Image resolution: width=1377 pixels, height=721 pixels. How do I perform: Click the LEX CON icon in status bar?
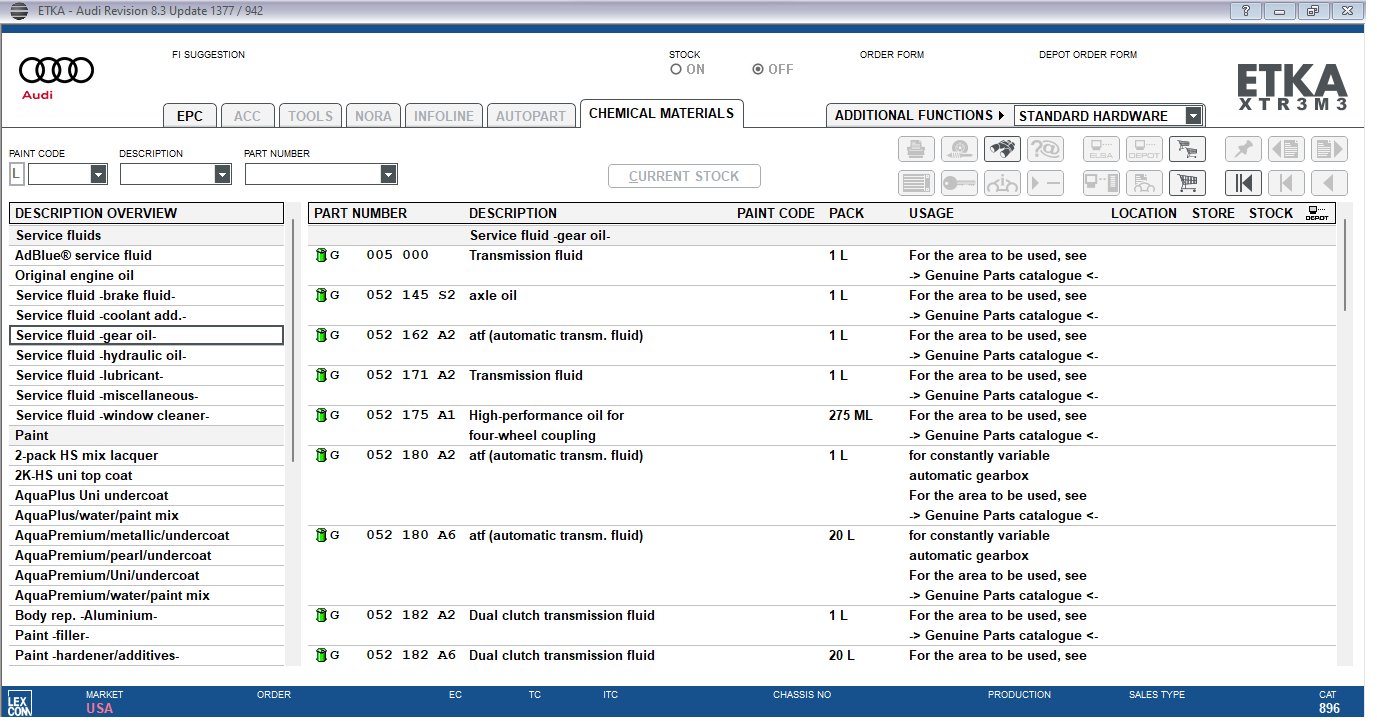pyautogui.click(x=18, y=701)
